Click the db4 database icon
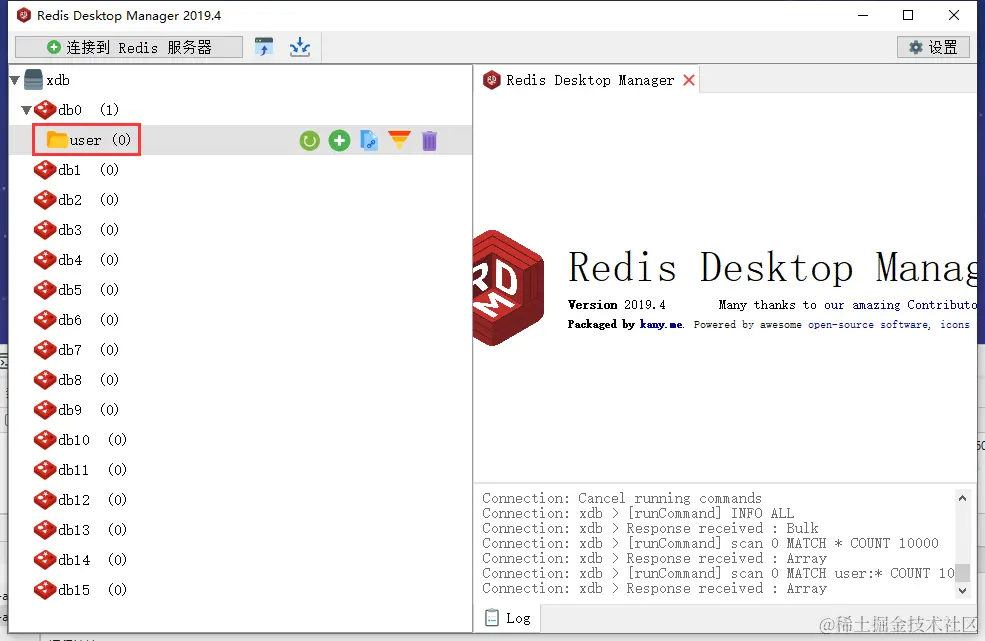 [x=45, y=260]
